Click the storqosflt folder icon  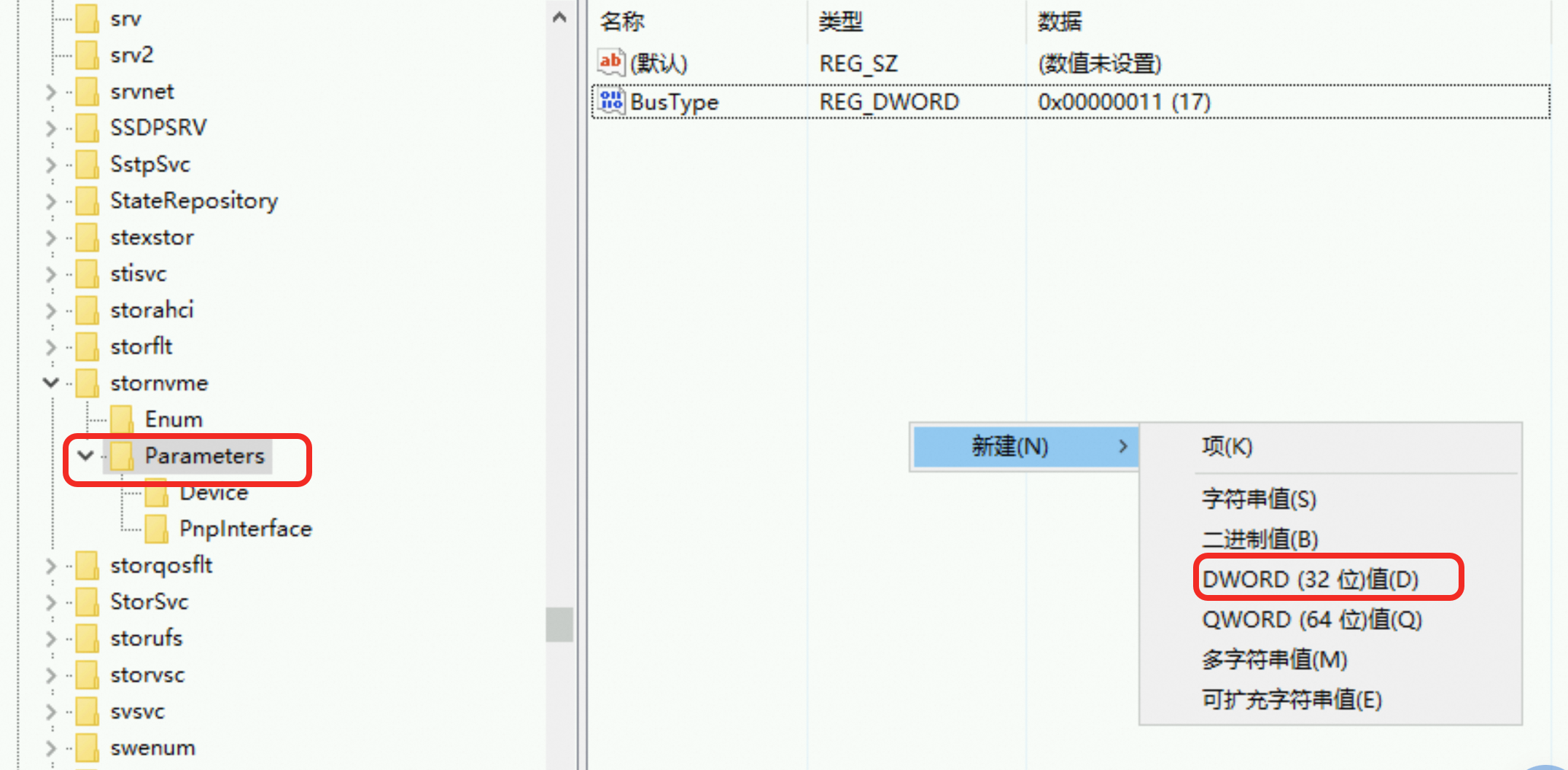(x=88, y=565)
